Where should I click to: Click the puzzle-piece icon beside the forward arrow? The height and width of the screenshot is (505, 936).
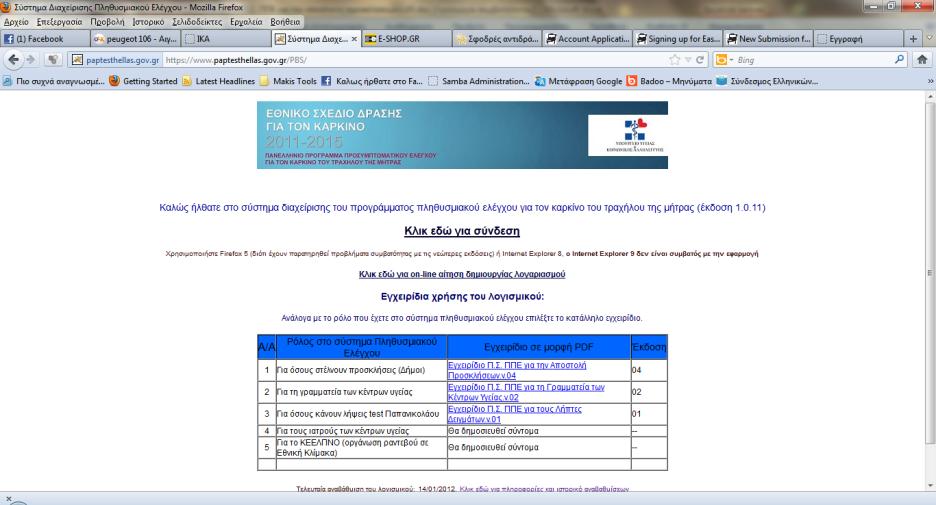click(54, 60)
